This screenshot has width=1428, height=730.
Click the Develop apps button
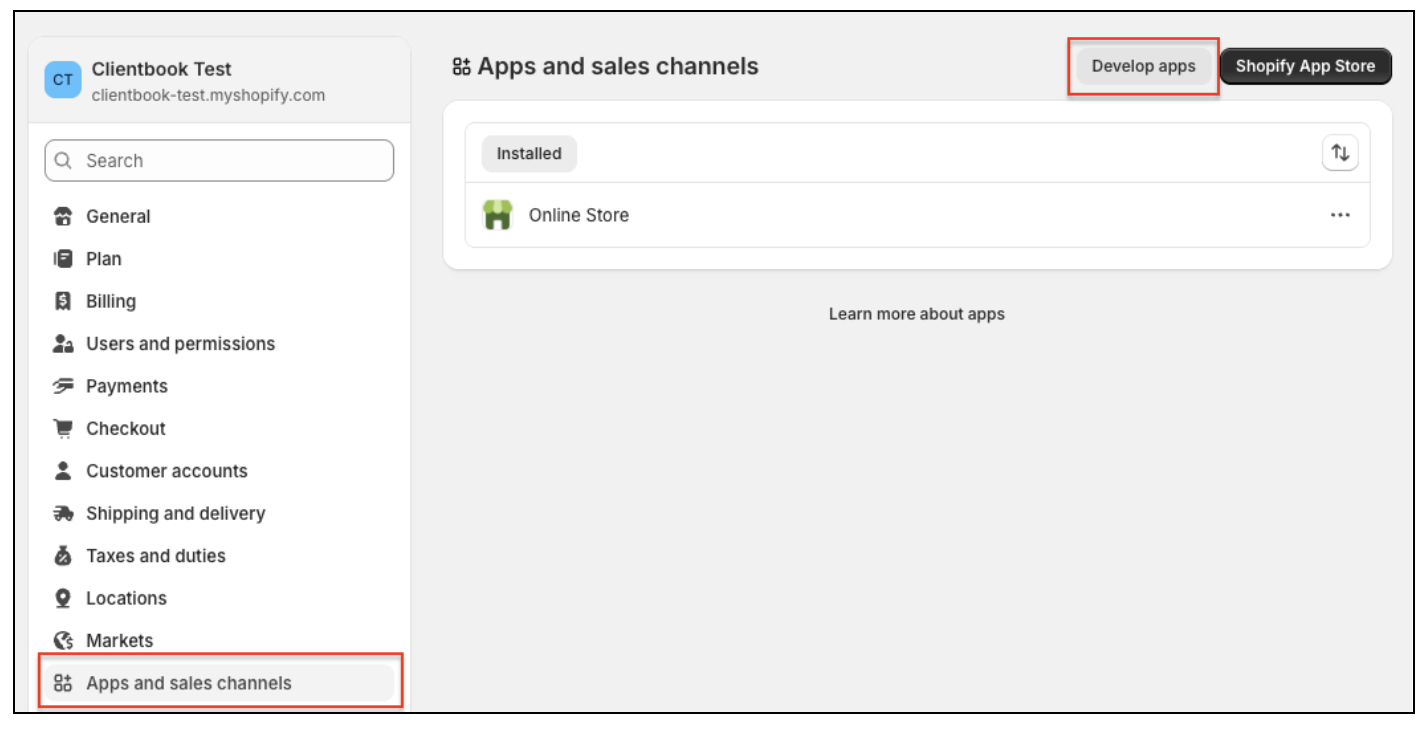(1144, 66)
